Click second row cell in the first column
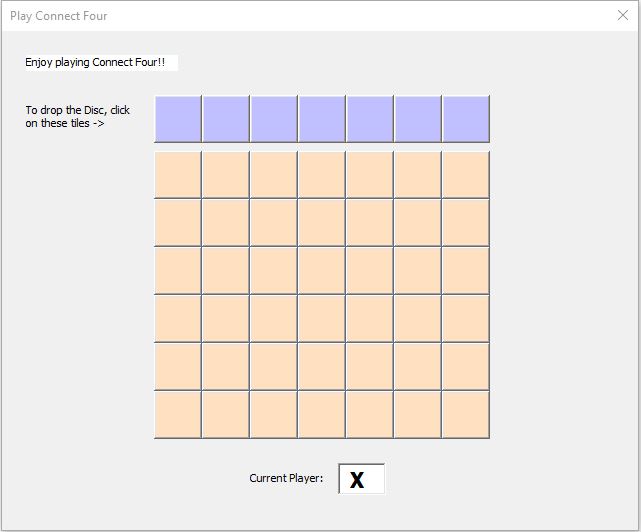 178,222
